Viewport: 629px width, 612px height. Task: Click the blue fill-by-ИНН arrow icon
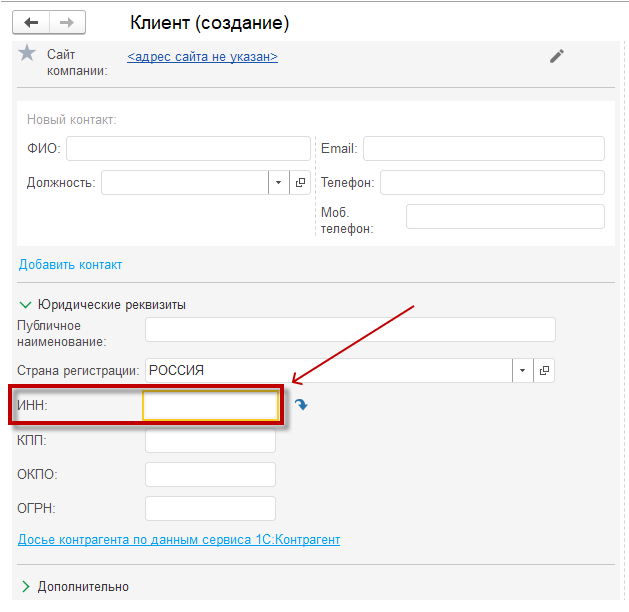pos(301,405)
